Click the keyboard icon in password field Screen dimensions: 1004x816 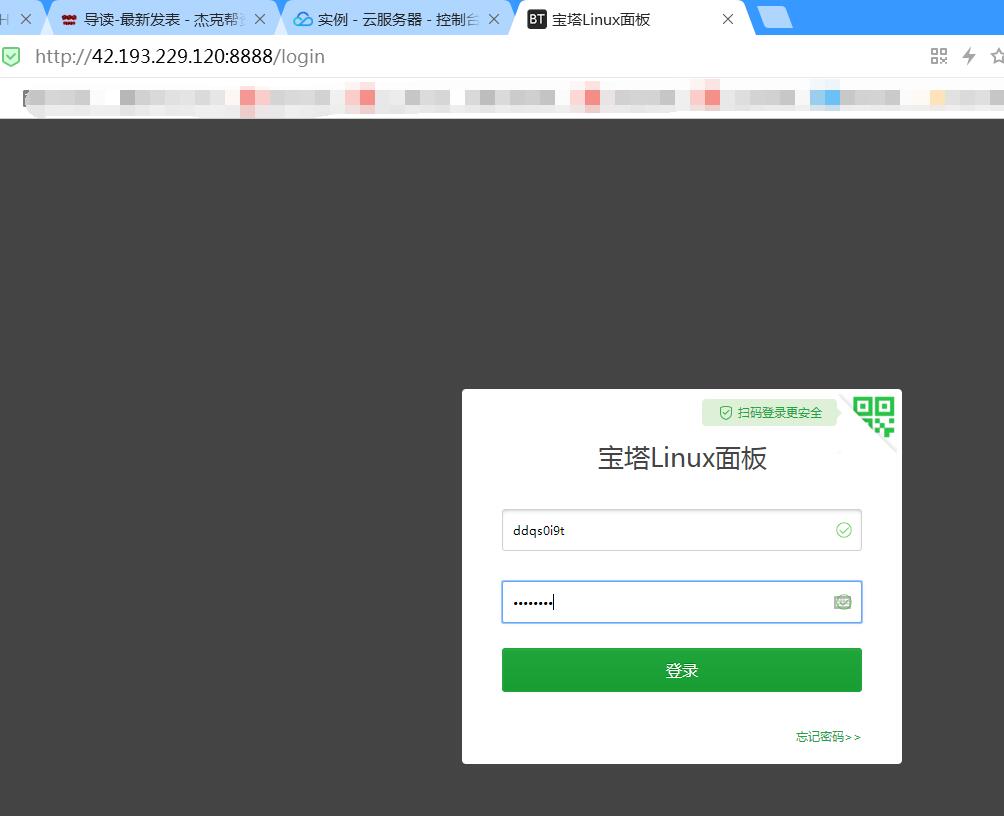843,602
